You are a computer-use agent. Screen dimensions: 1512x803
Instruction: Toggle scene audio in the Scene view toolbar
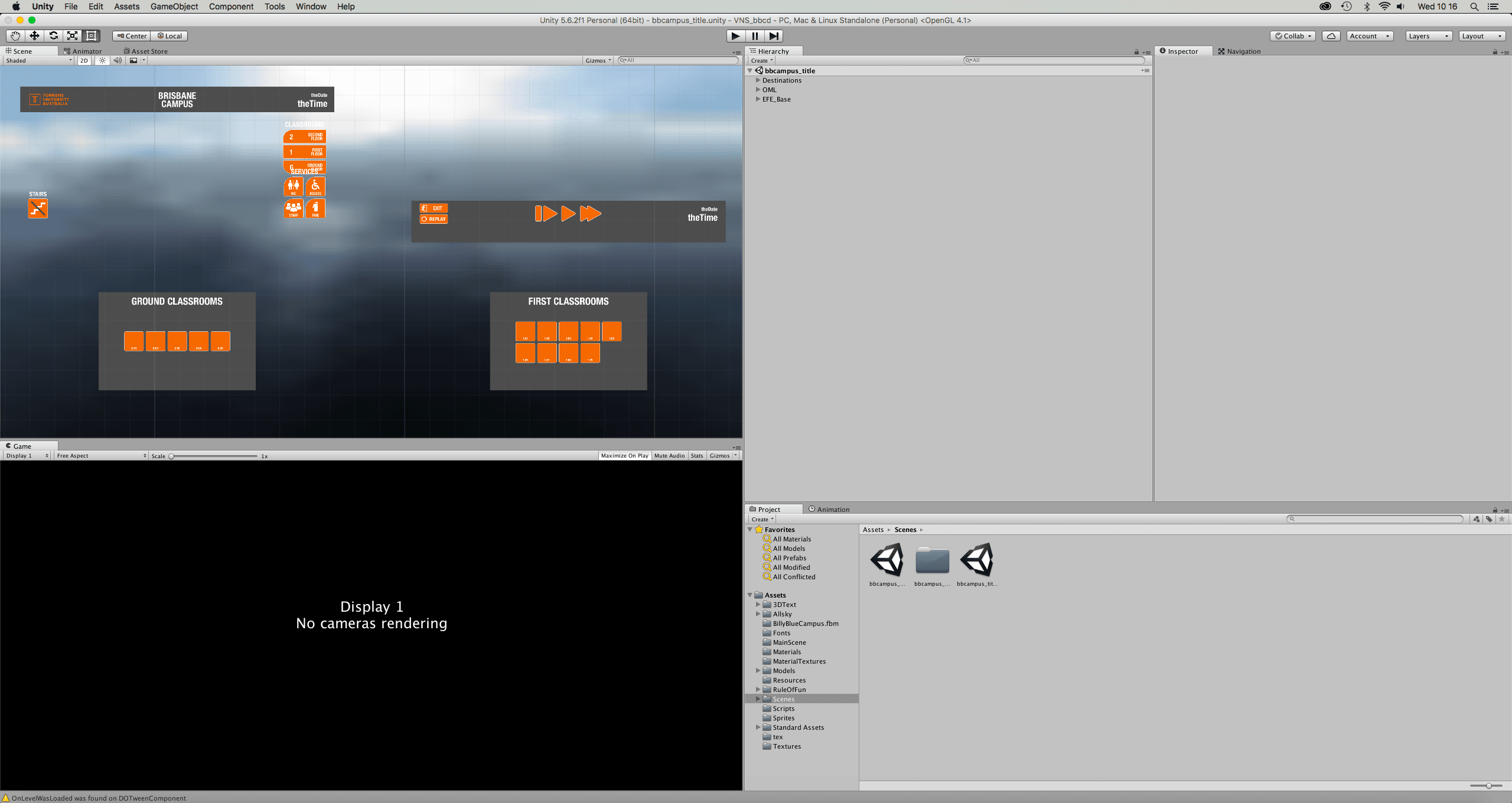(118, 60)
